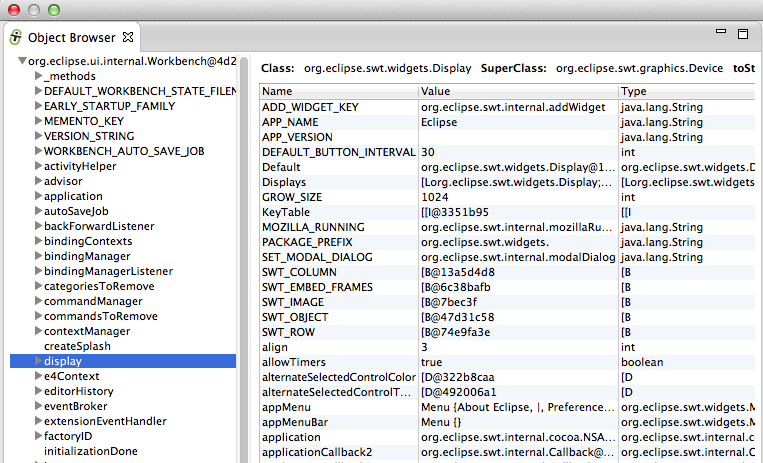Expand the e4Context tree node
Image resolution: width=763 pixels, height=463 pixels.
click(38, 376)
